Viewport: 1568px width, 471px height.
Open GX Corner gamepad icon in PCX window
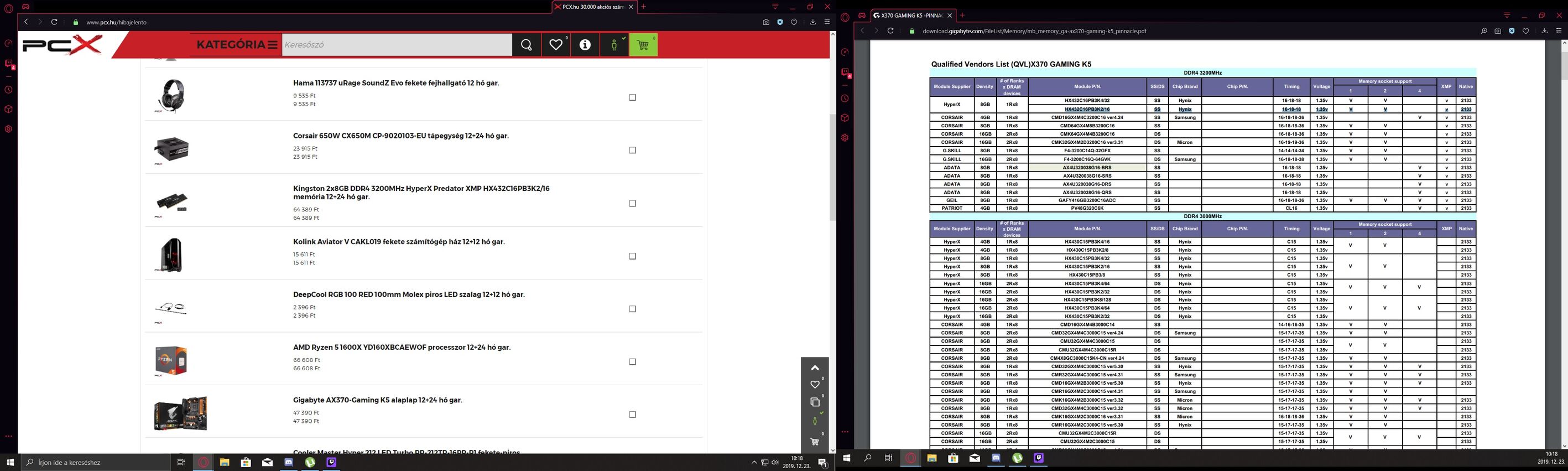[25, 7]
